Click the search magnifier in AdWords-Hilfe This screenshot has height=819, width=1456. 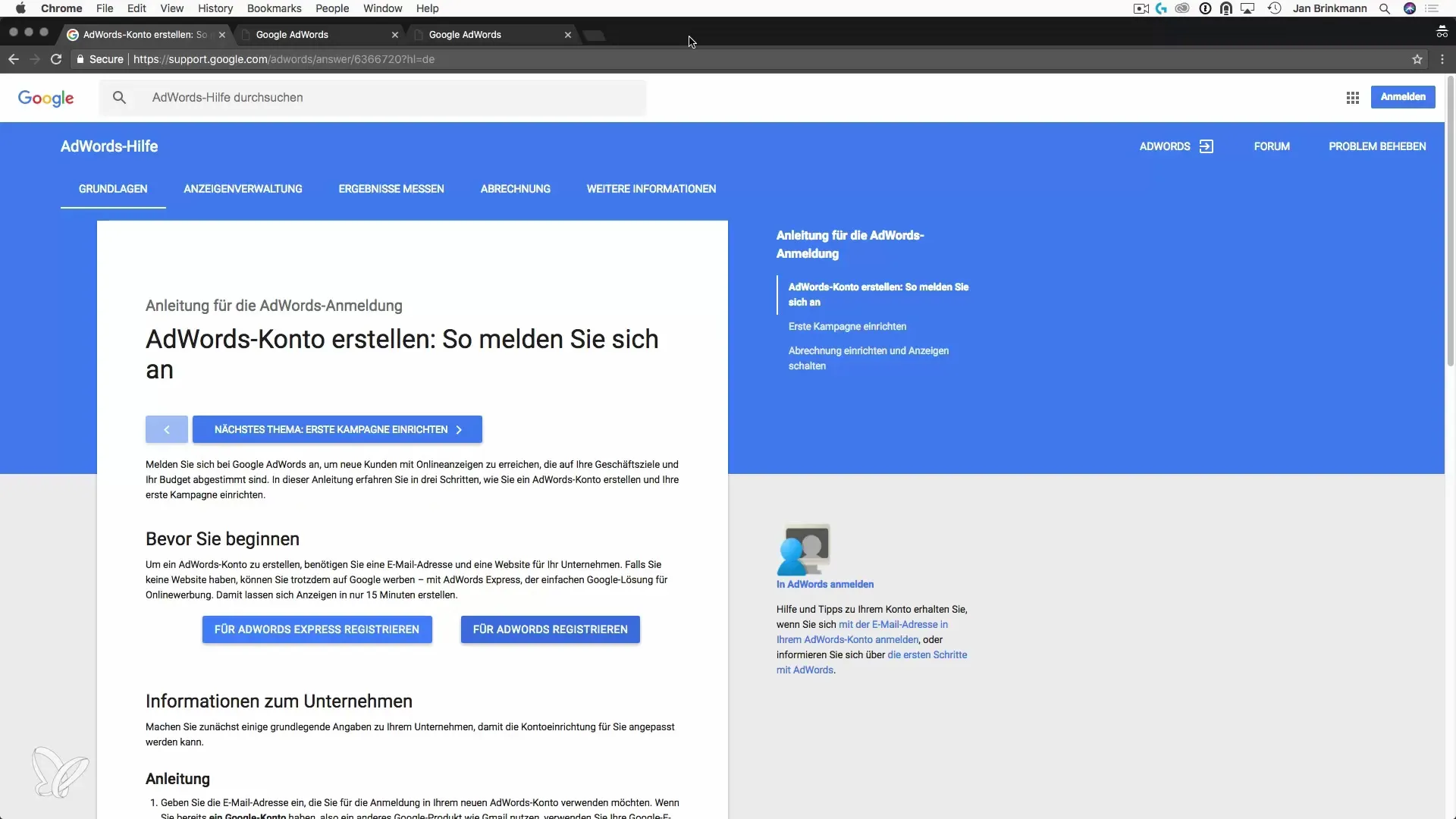(119, 98)
